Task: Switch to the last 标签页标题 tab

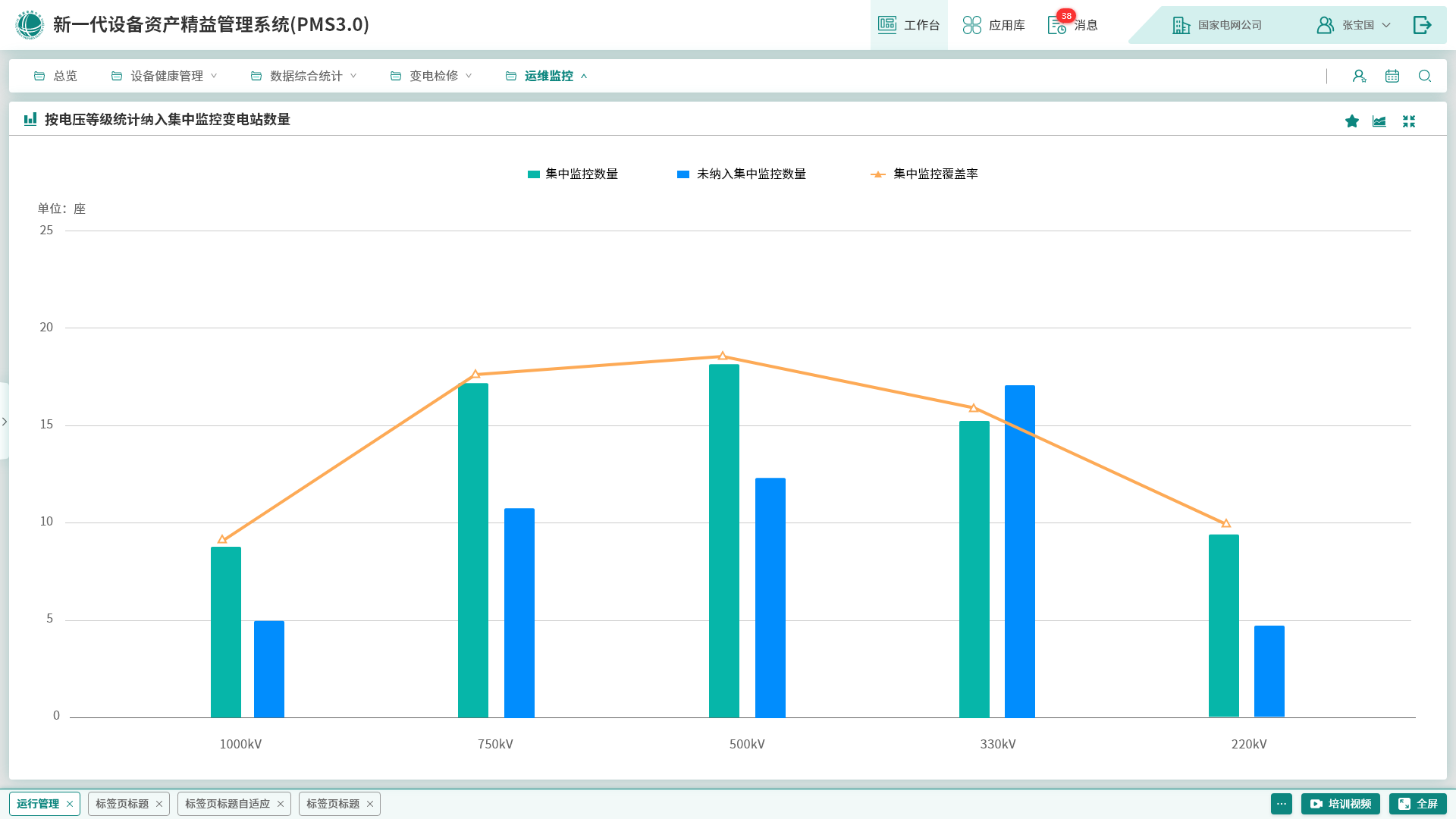Action: coord(333,804)
